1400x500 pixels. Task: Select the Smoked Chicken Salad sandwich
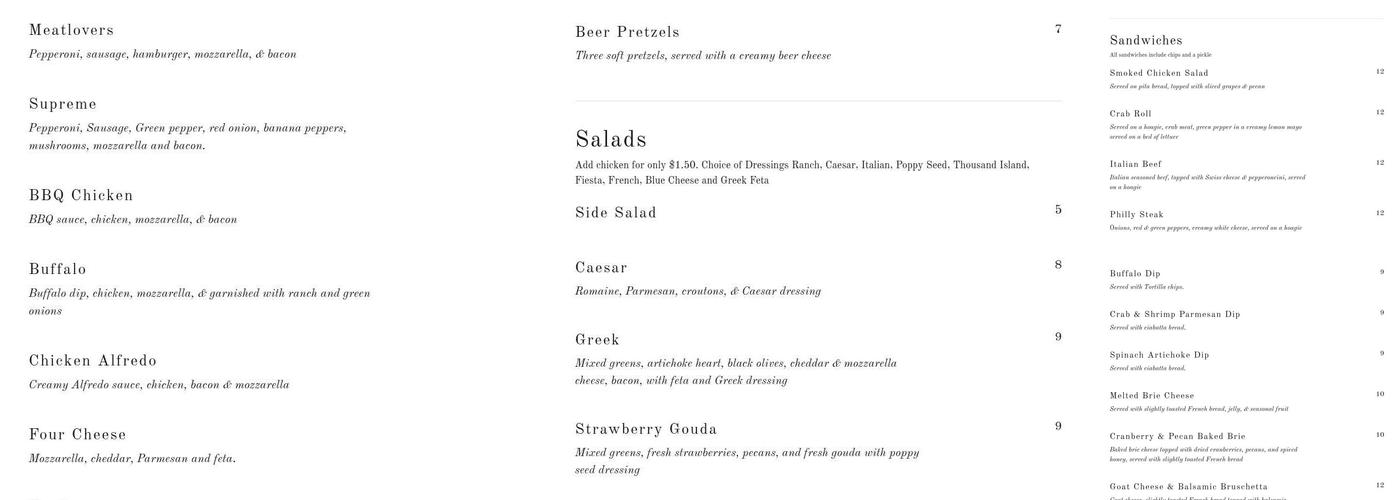1159,73
